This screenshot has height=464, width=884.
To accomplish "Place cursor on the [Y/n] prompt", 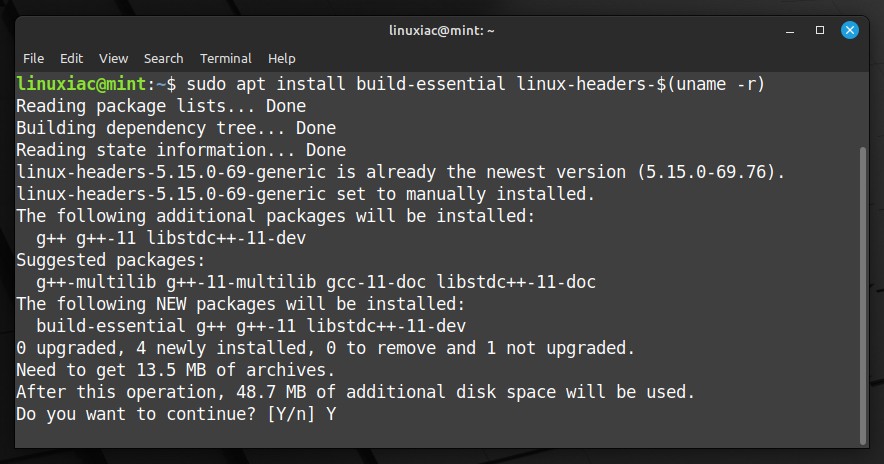I will pyautogui.click(x=291, y=414).
